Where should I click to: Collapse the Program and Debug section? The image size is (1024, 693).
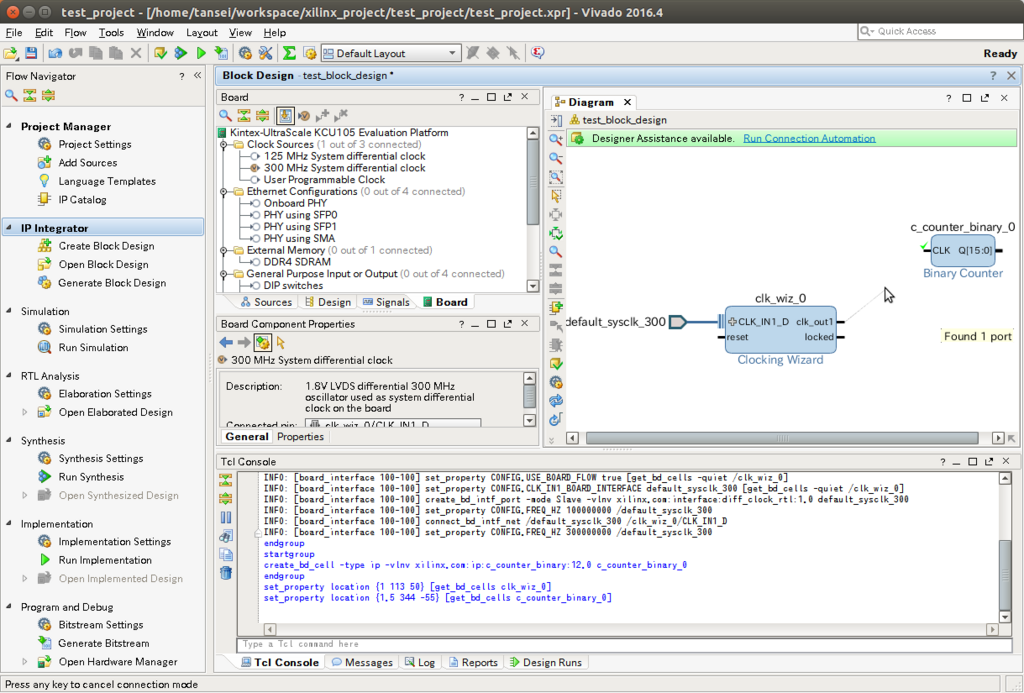(x=9, y=607)
